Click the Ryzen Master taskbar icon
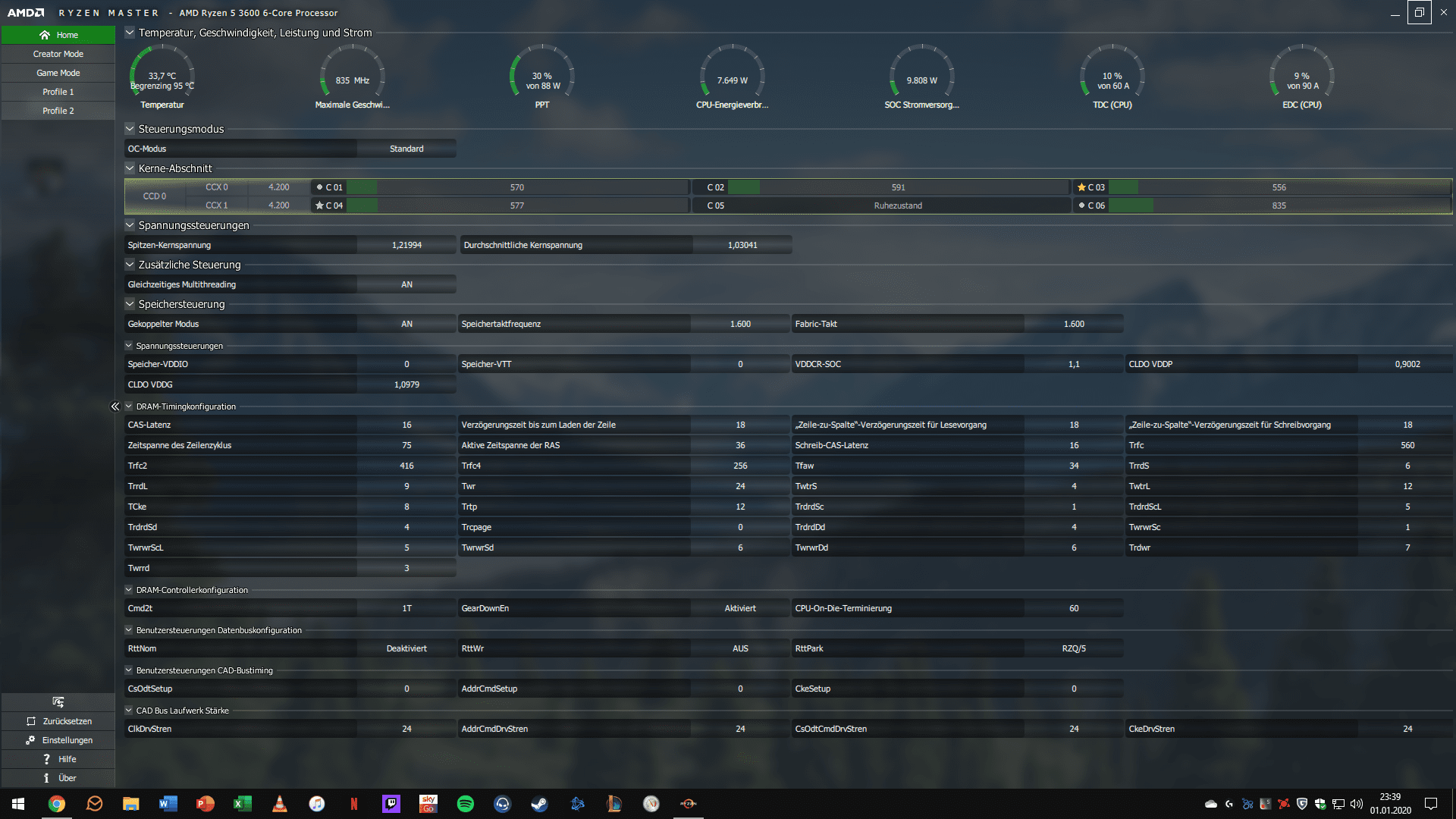Screen dimensions: 1456x819 tap(689, 804)
